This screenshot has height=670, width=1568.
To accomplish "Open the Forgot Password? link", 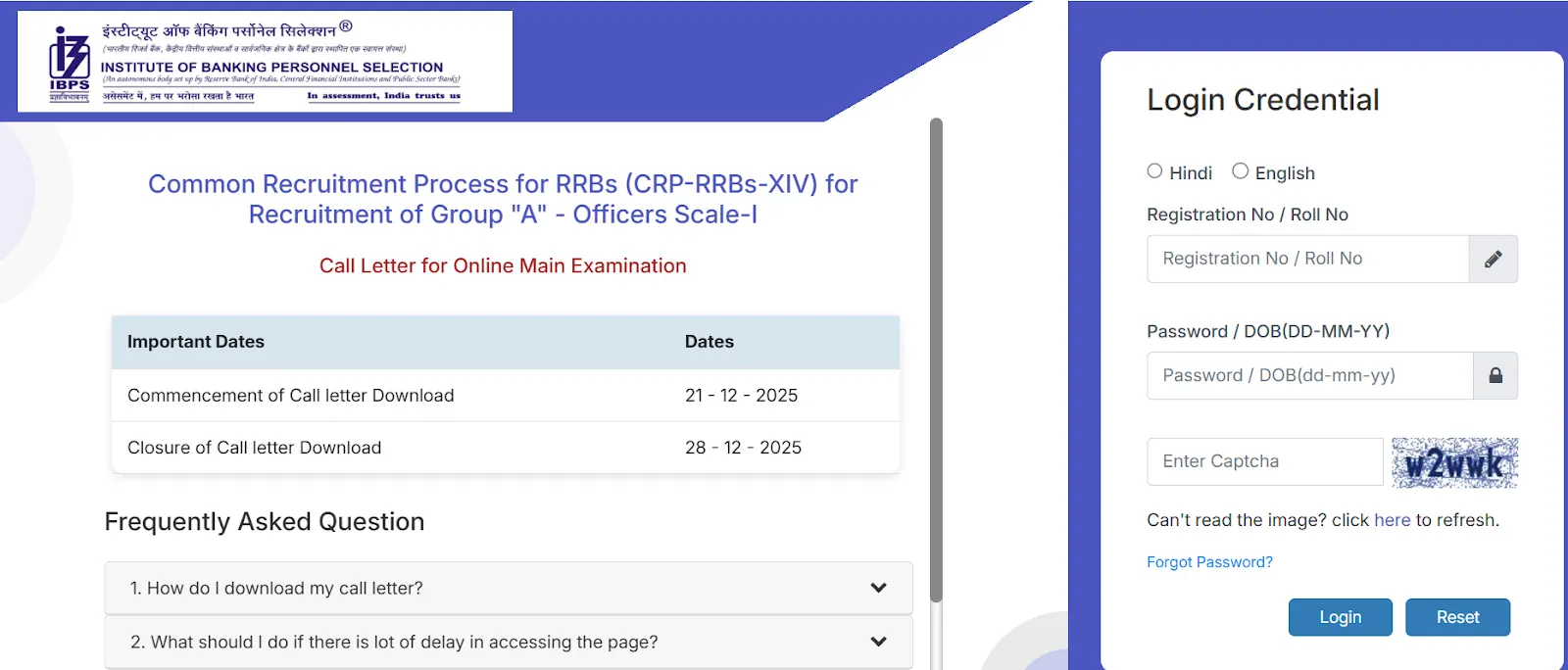I will (x=1209, y=562).
